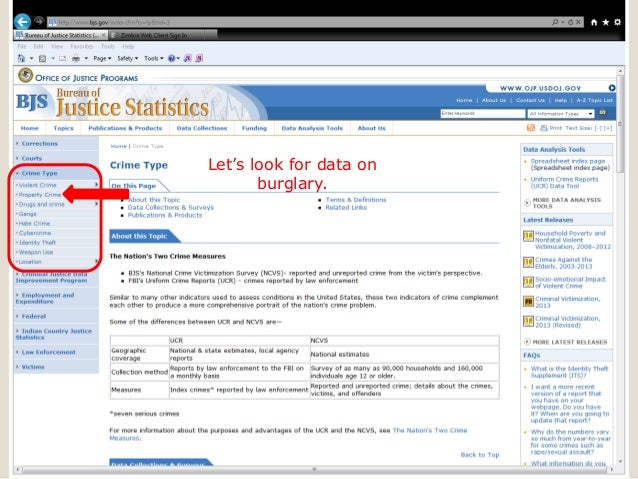The height and width of the screenshot is (479, 638).
Task: Open the Criminal Victimization, 2013 icon
Action: click(529, 299)
